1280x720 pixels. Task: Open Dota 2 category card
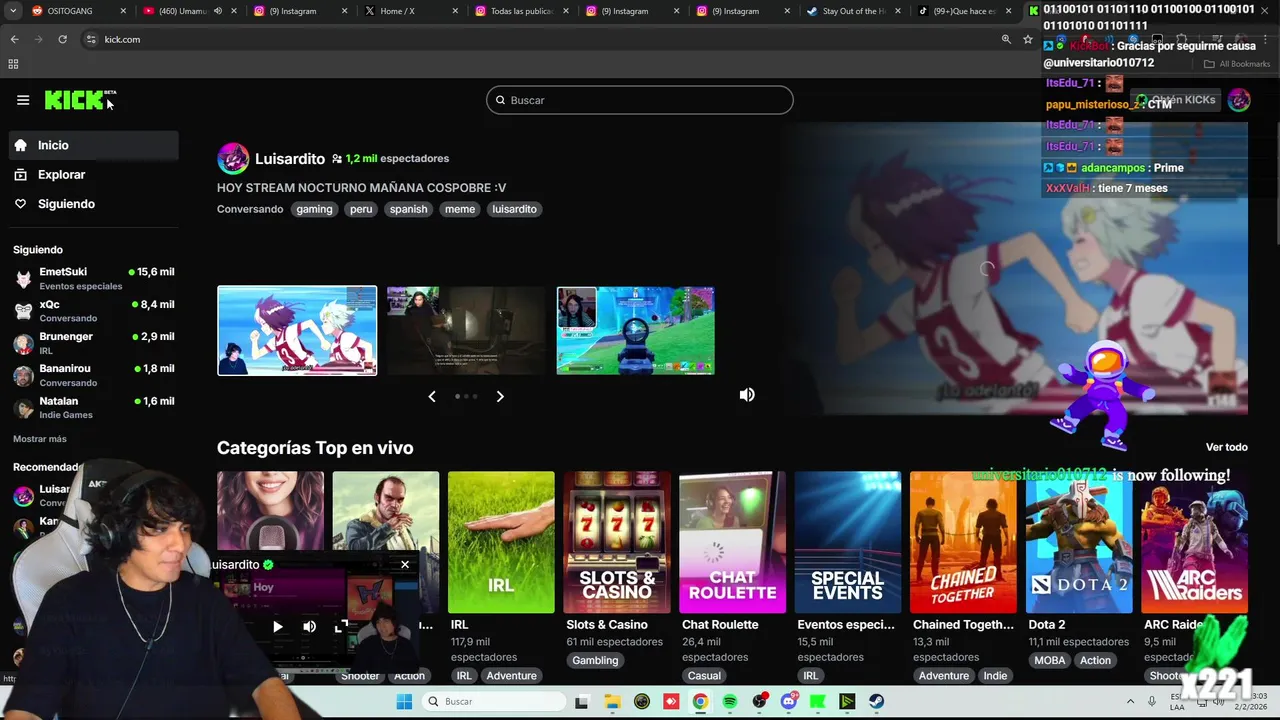1079,542
